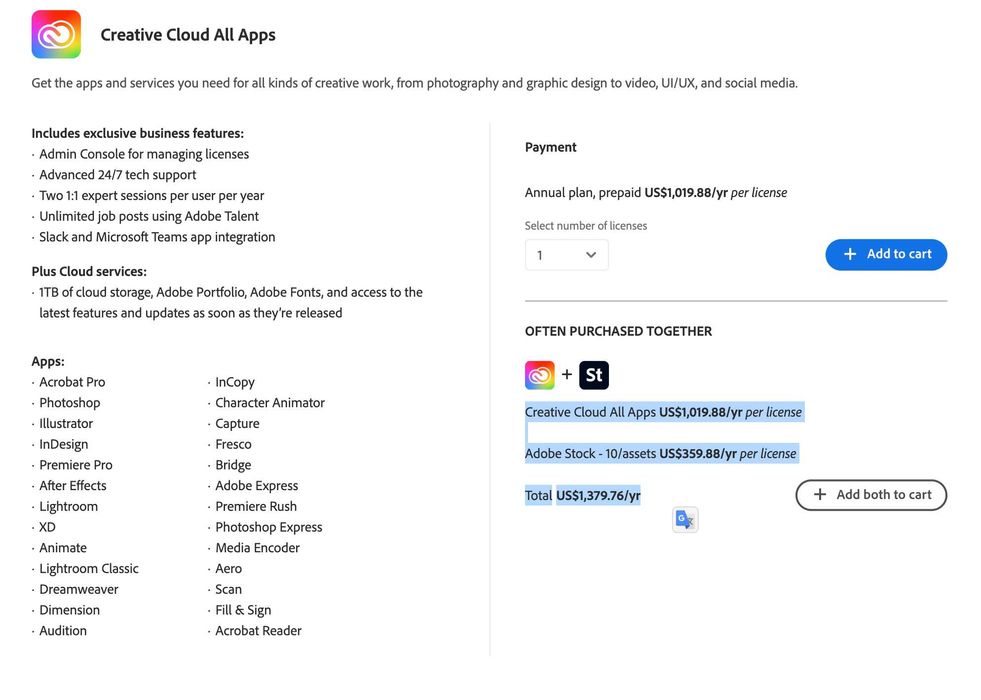Click Unlimited job posts using Adobe Talent

[149, 216]
